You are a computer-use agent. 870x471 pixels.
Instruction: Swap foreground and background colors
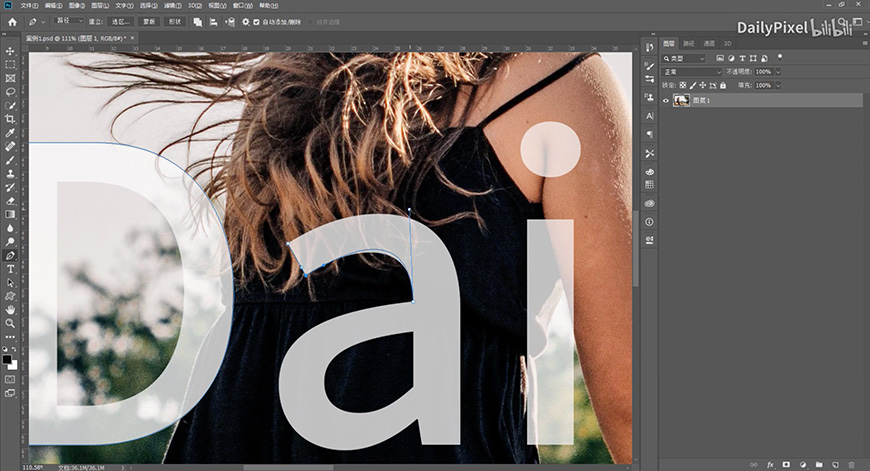click(x=14, y=350)
